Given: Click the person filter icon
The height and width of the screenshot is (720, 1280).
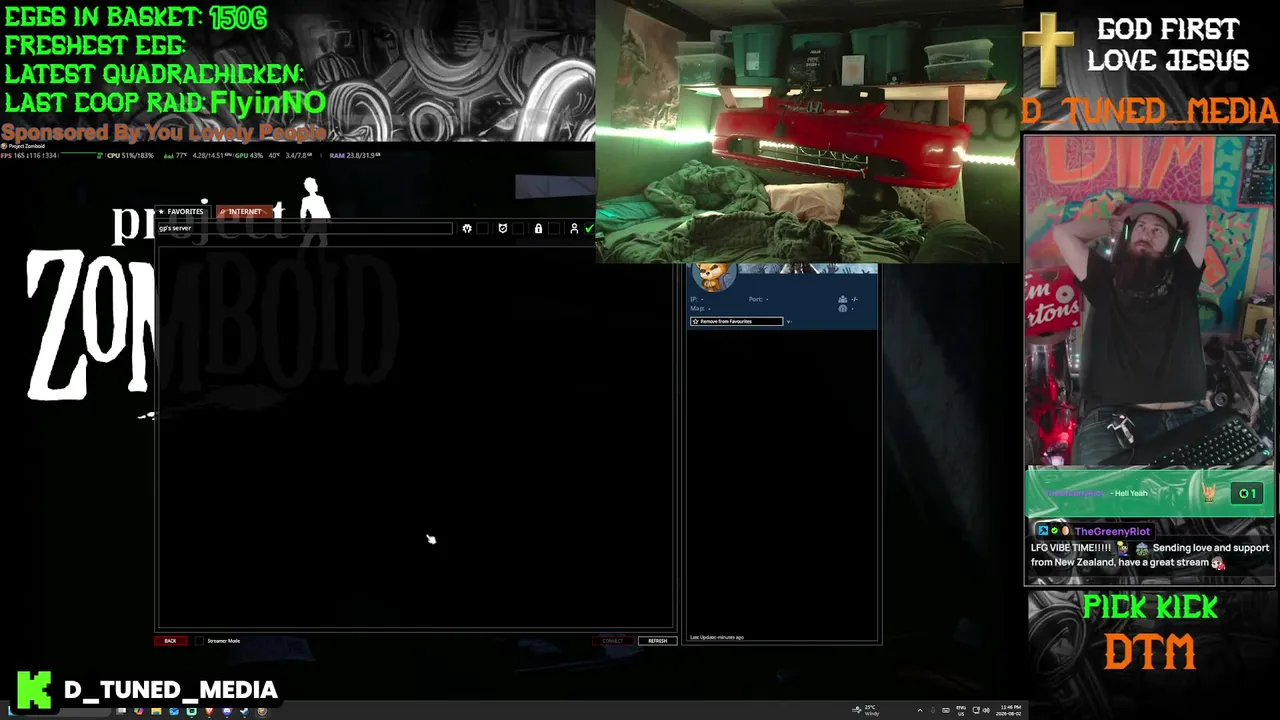Looking at the screenshot, I should [574, 229].
